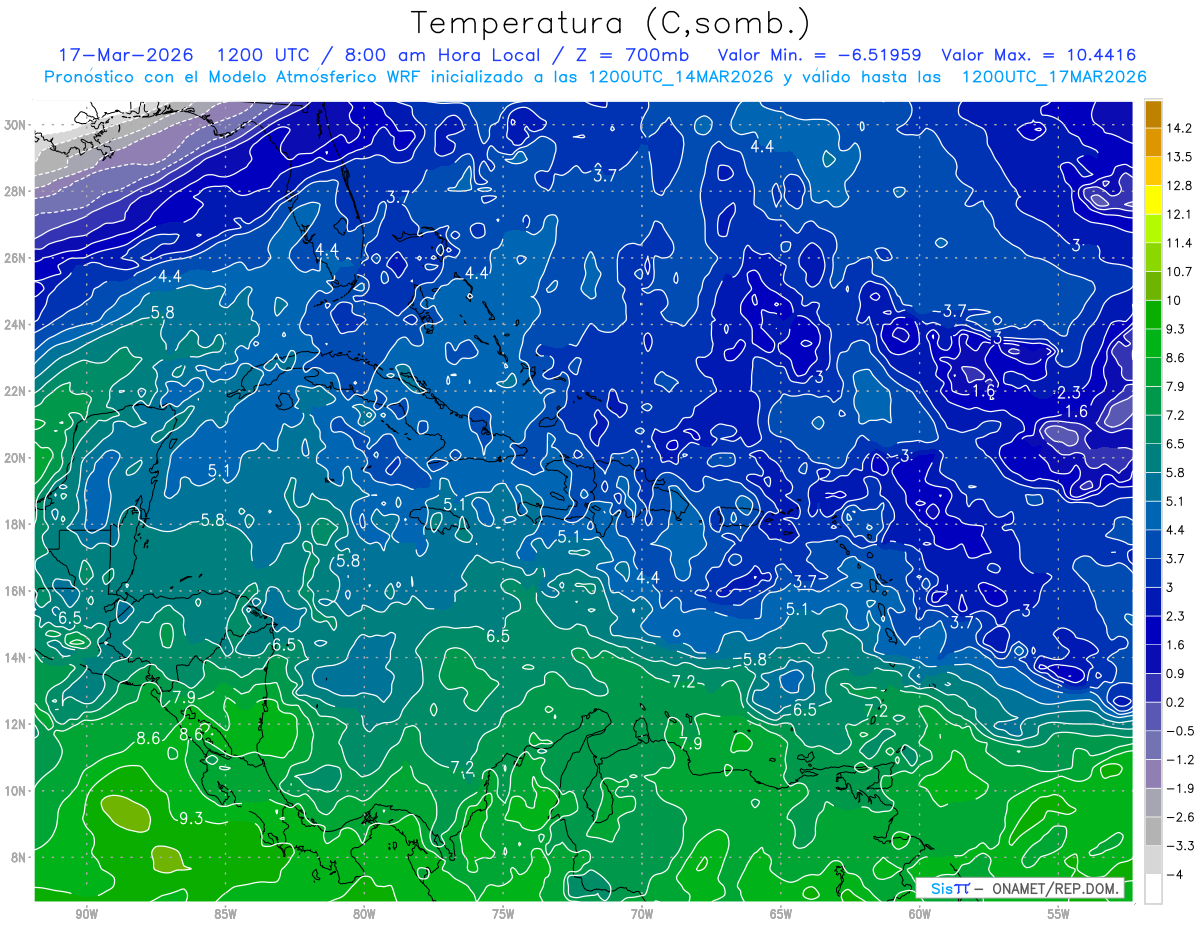
Task: Click the "26N" latitude axis label
Action: [x=17, y=258]
